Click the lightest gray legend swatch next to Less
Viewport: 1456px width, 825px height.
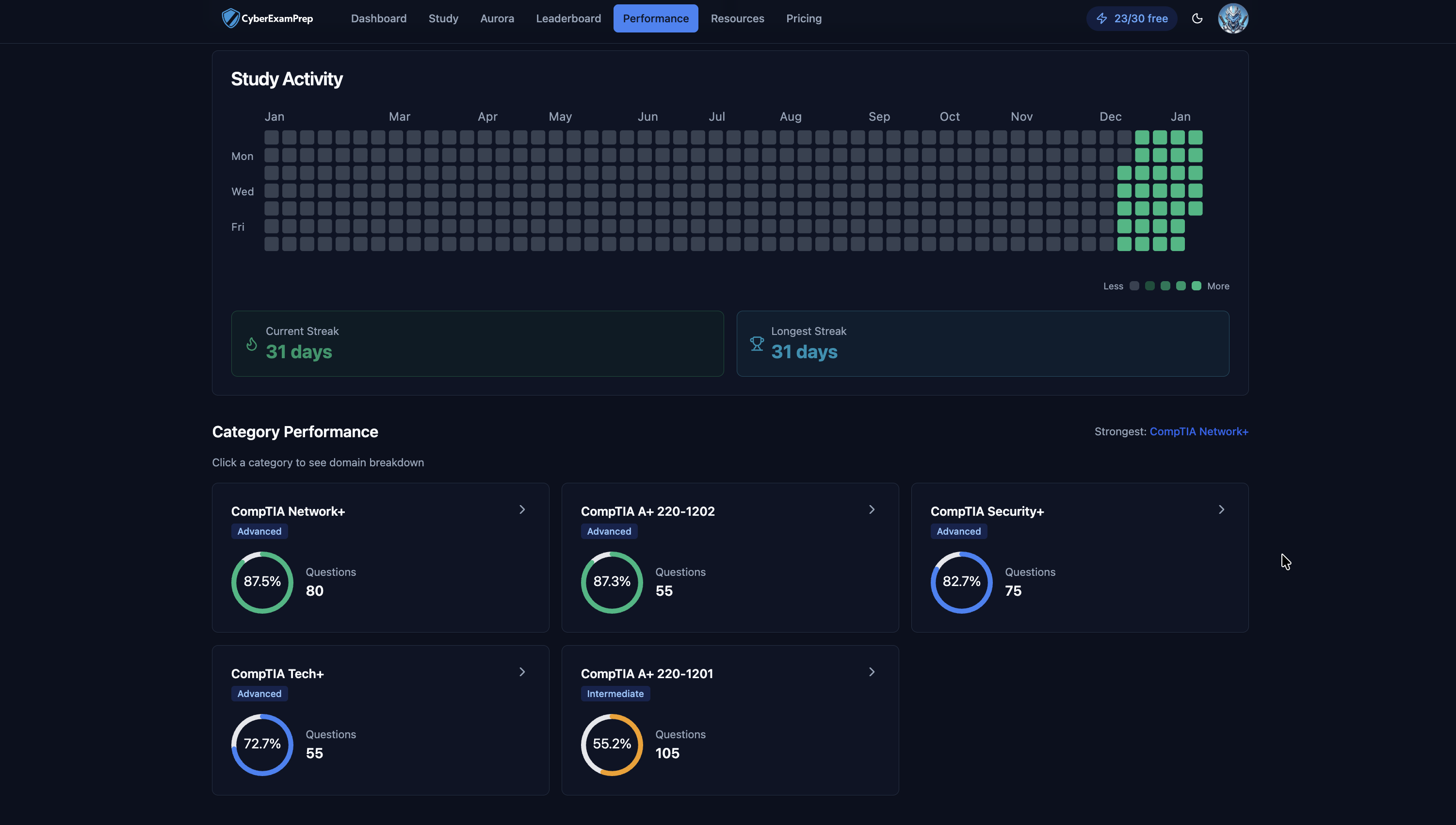point(1134,286)
